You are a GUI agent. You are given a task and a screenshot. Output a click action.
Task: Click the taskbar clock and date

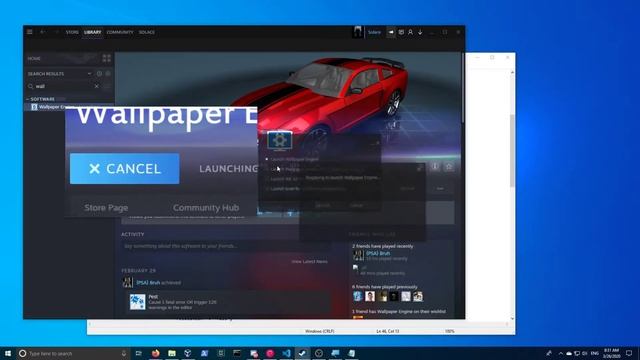tap(611, 353)
